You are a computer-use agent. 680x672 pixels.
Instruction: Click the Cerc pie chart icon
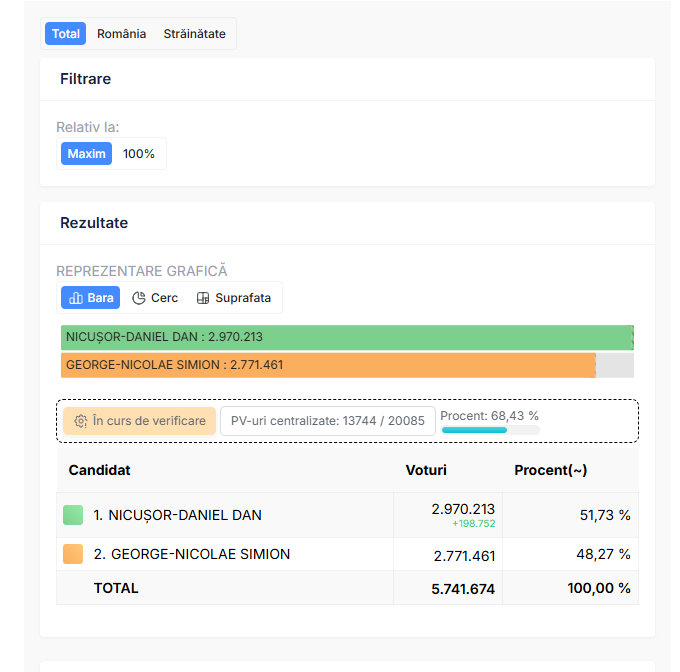(x=139, y=298)
